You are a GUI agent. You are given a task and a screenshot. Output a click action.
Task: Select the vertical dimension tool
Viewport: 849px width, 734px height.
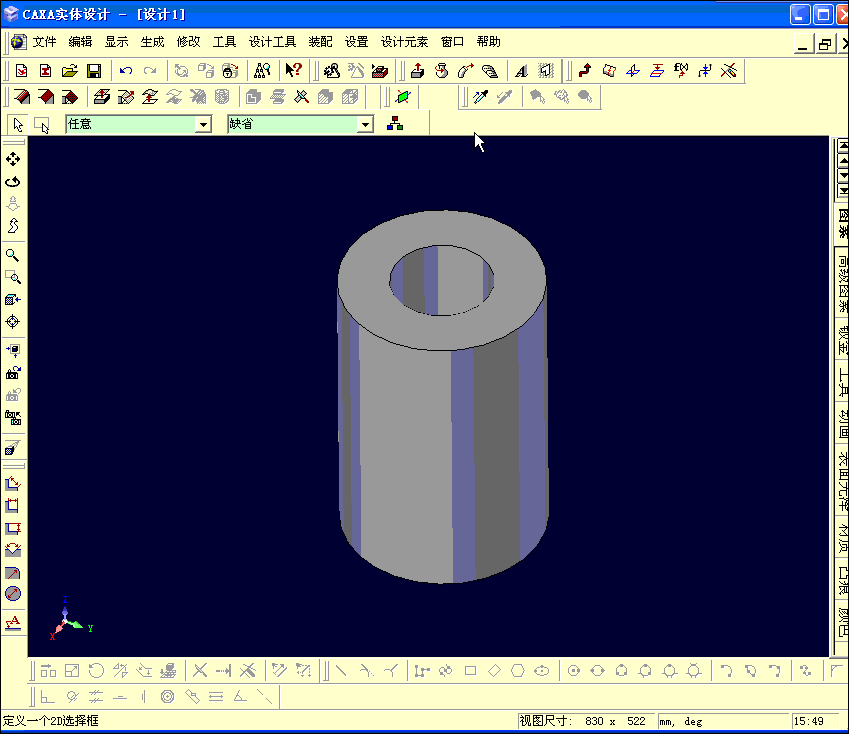[x=13, y=528]
